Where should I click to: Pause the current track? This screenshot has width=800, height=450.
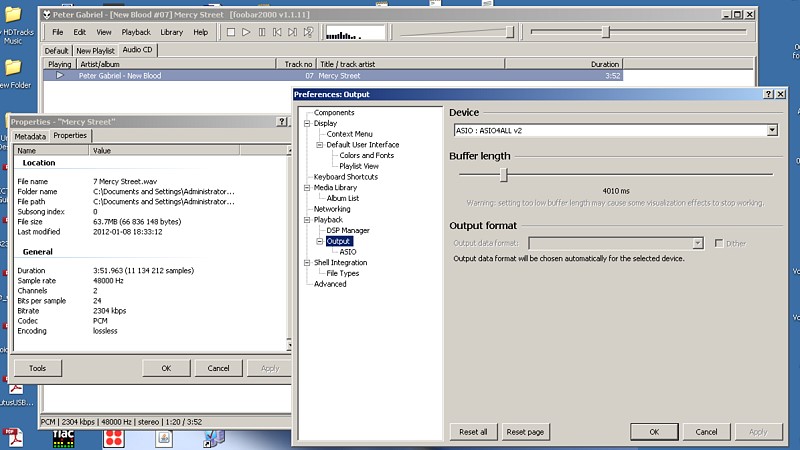click(x=262, y=32)
